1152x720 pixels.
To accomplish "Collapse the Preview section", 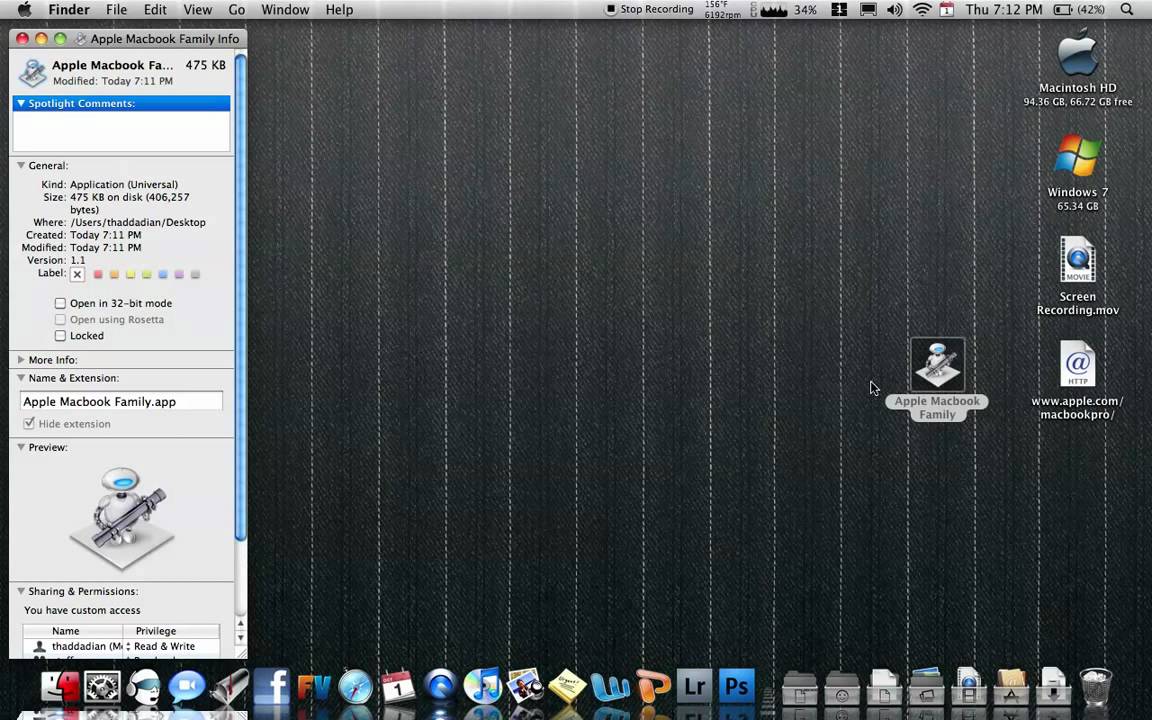I will click(x=21, y=447).
